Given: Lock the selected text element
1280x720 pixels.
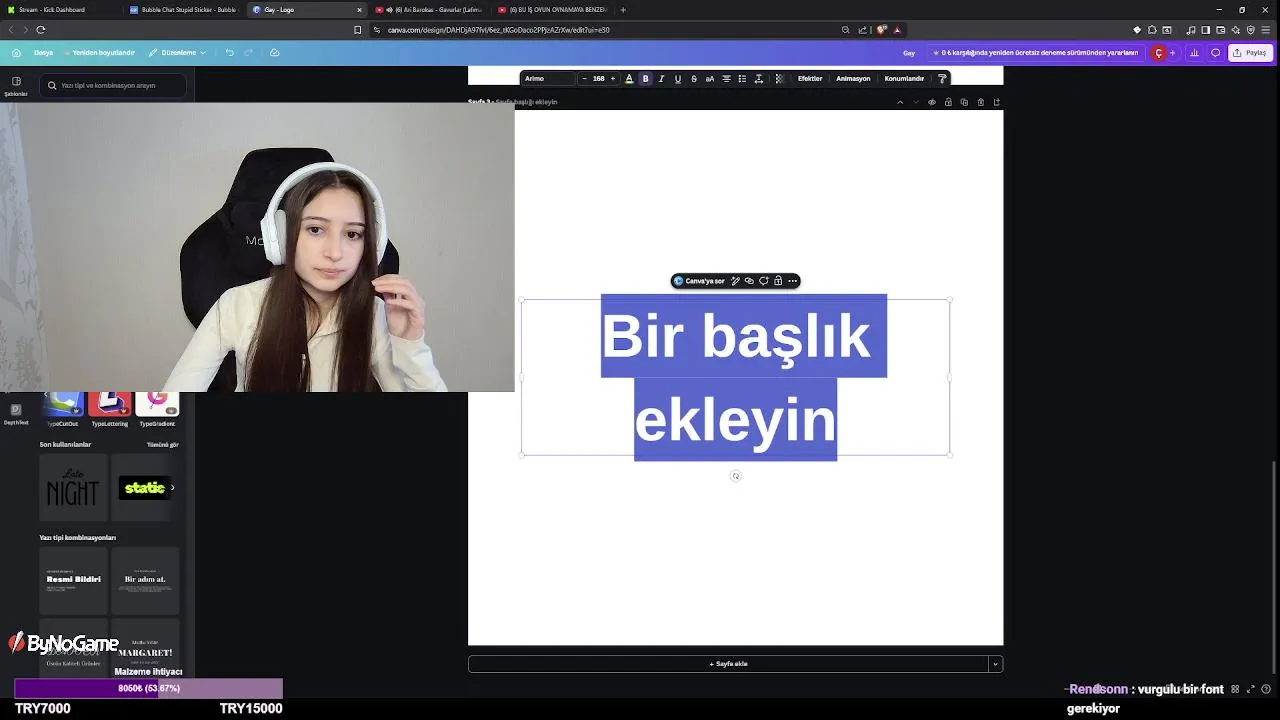Looking at the screenshot, I should [778, 281].
